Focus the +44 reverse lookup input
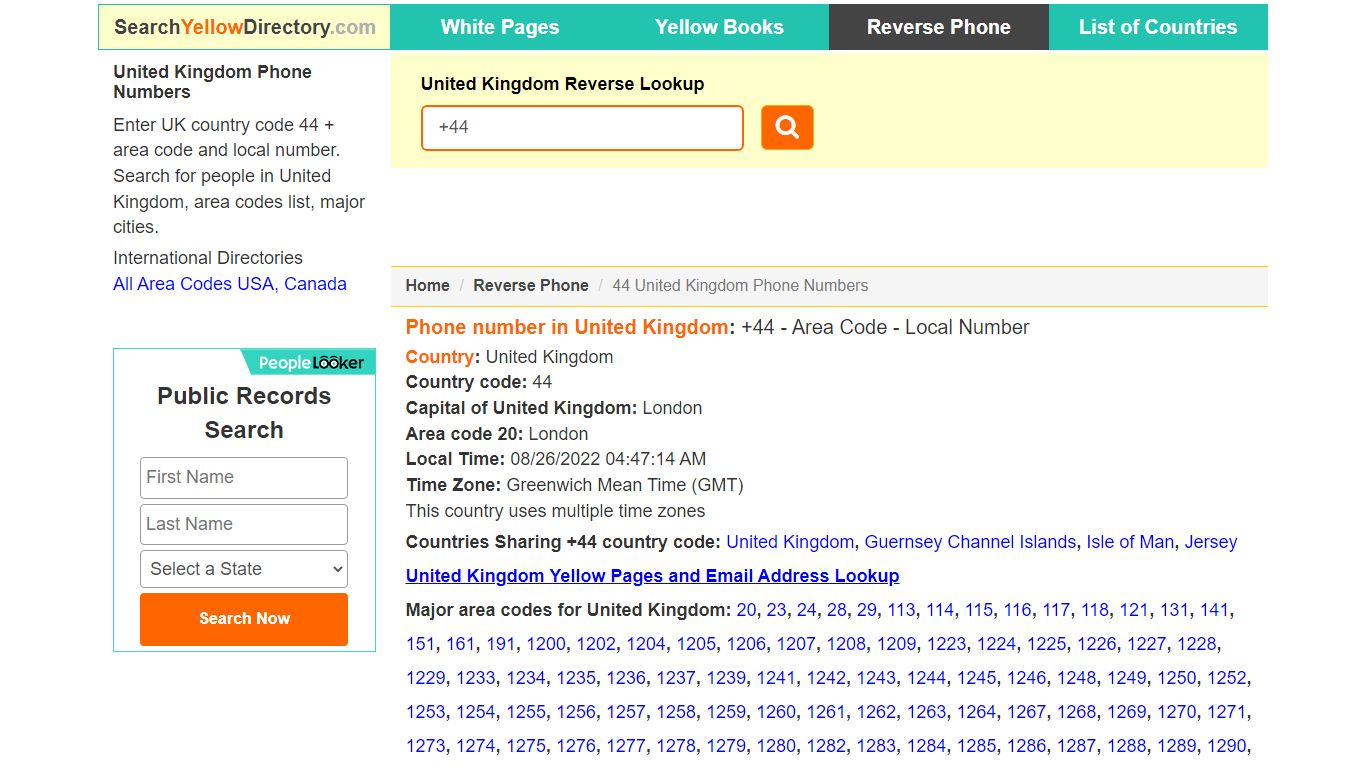This screenshot has width=1366, height=768. [x=582, y=128]
